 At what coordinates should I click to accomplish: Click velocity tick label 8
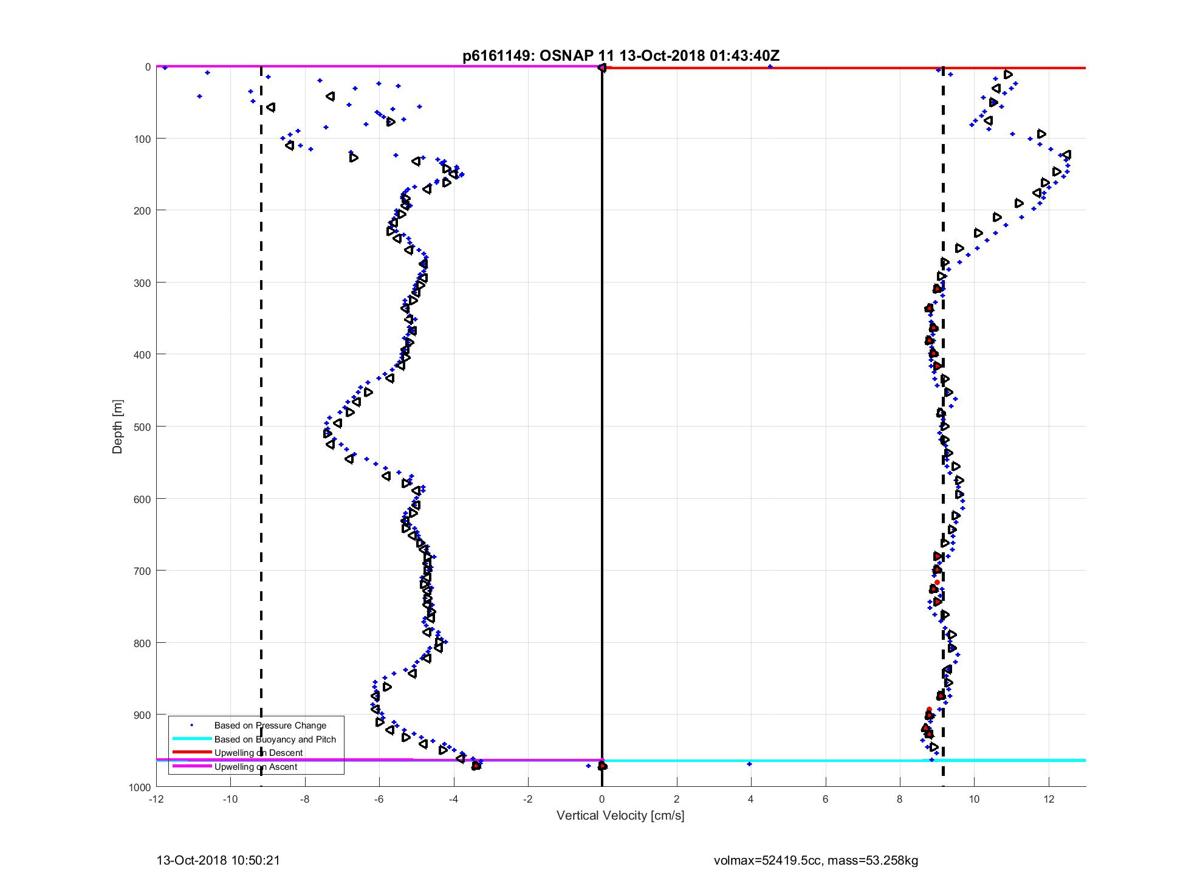click(900, 798)
